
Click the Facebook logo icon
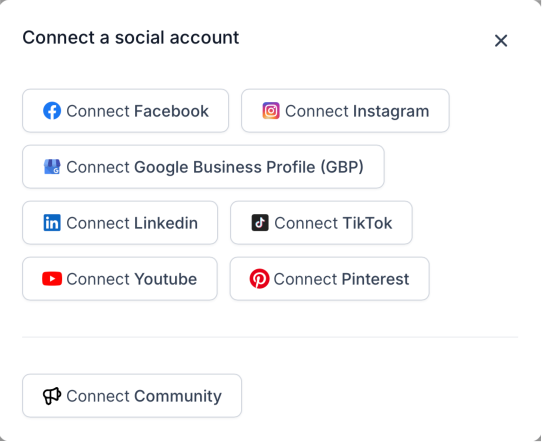[x=52, y=111]
